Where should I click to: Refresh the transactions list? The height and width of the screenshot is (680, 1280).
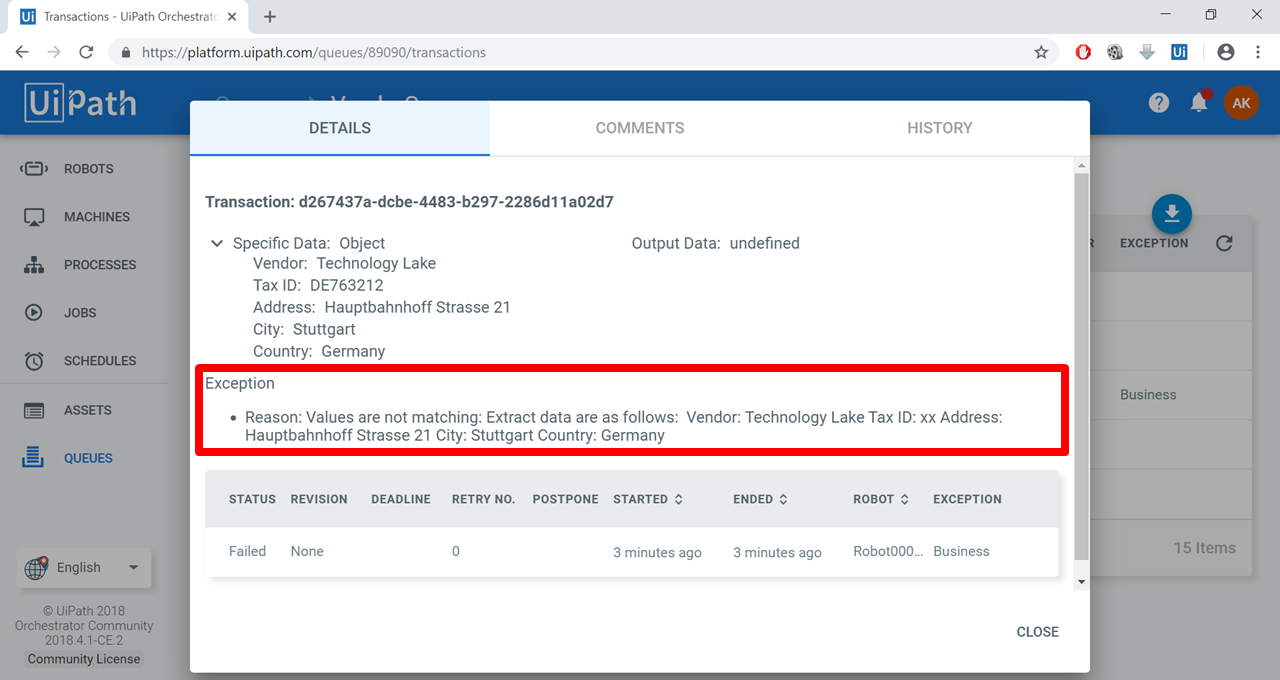pyautogui.click(x=1224, y=243)
